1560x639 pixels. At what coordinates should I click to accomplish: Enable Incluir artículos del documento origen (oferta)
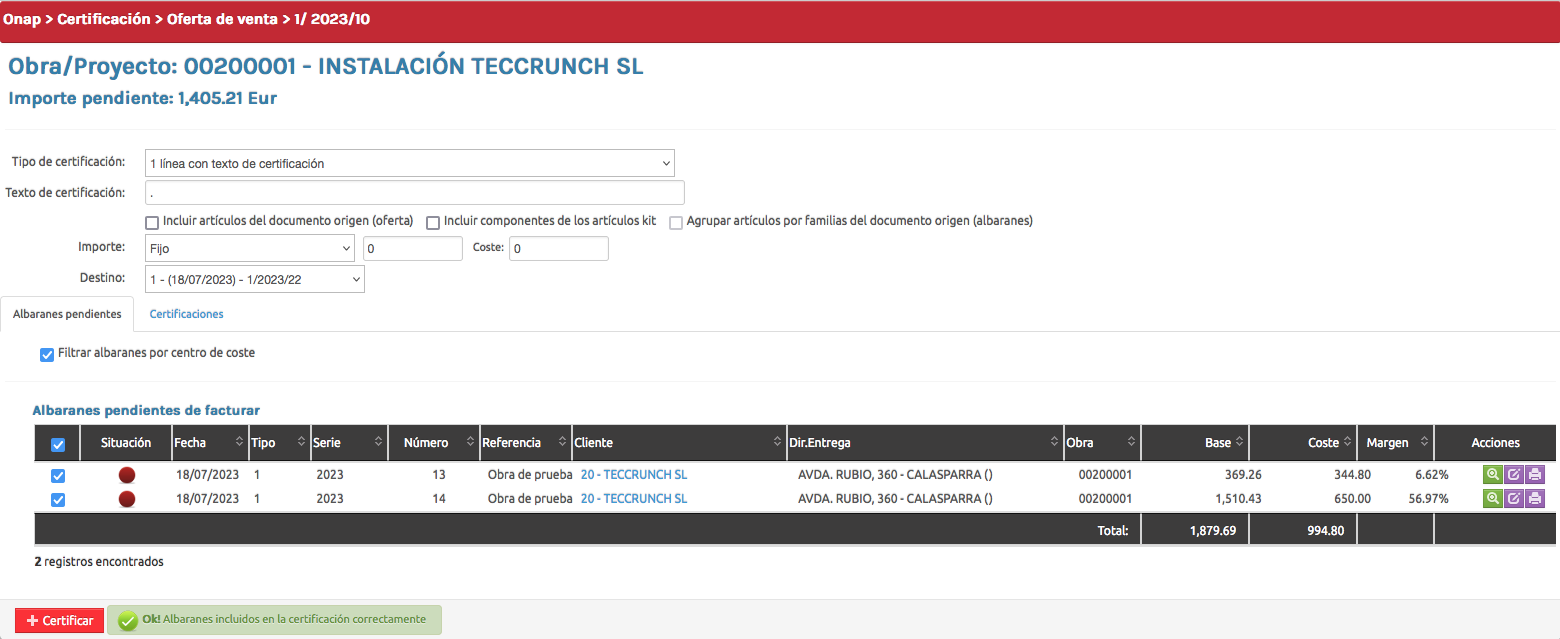[153, 222]
